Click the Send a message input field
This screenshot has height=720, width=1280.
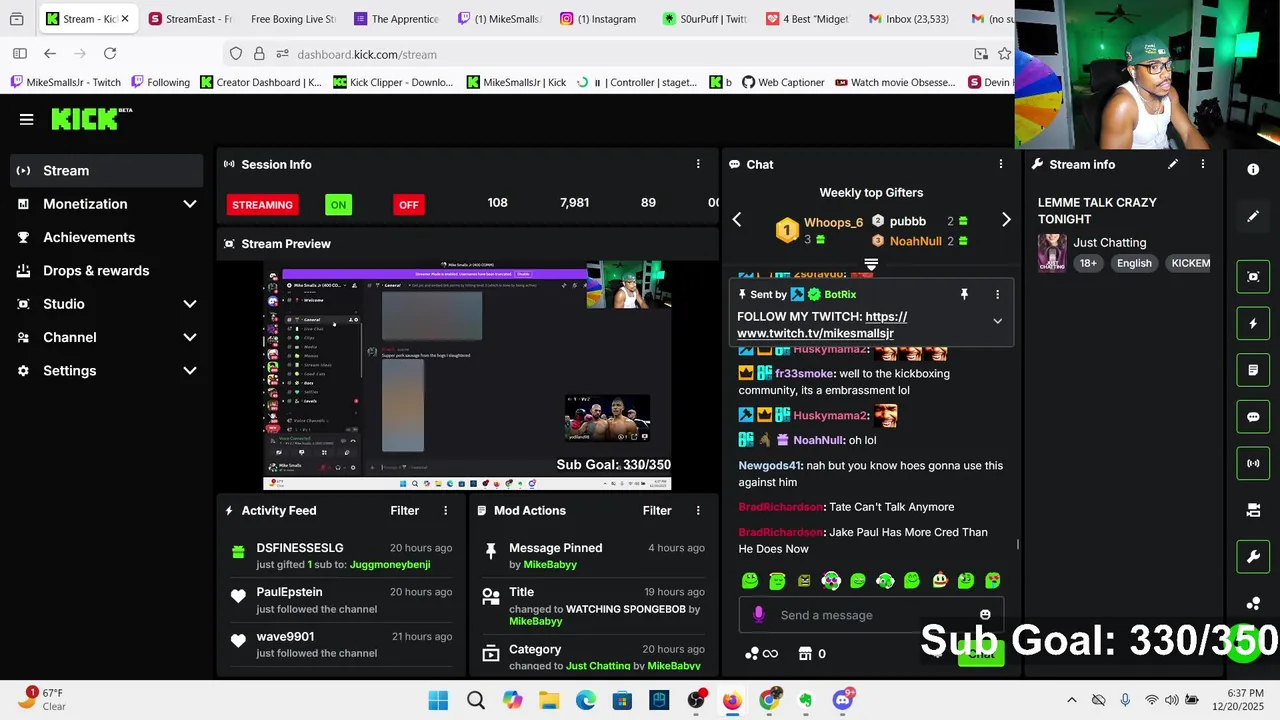tap(870, 615)
